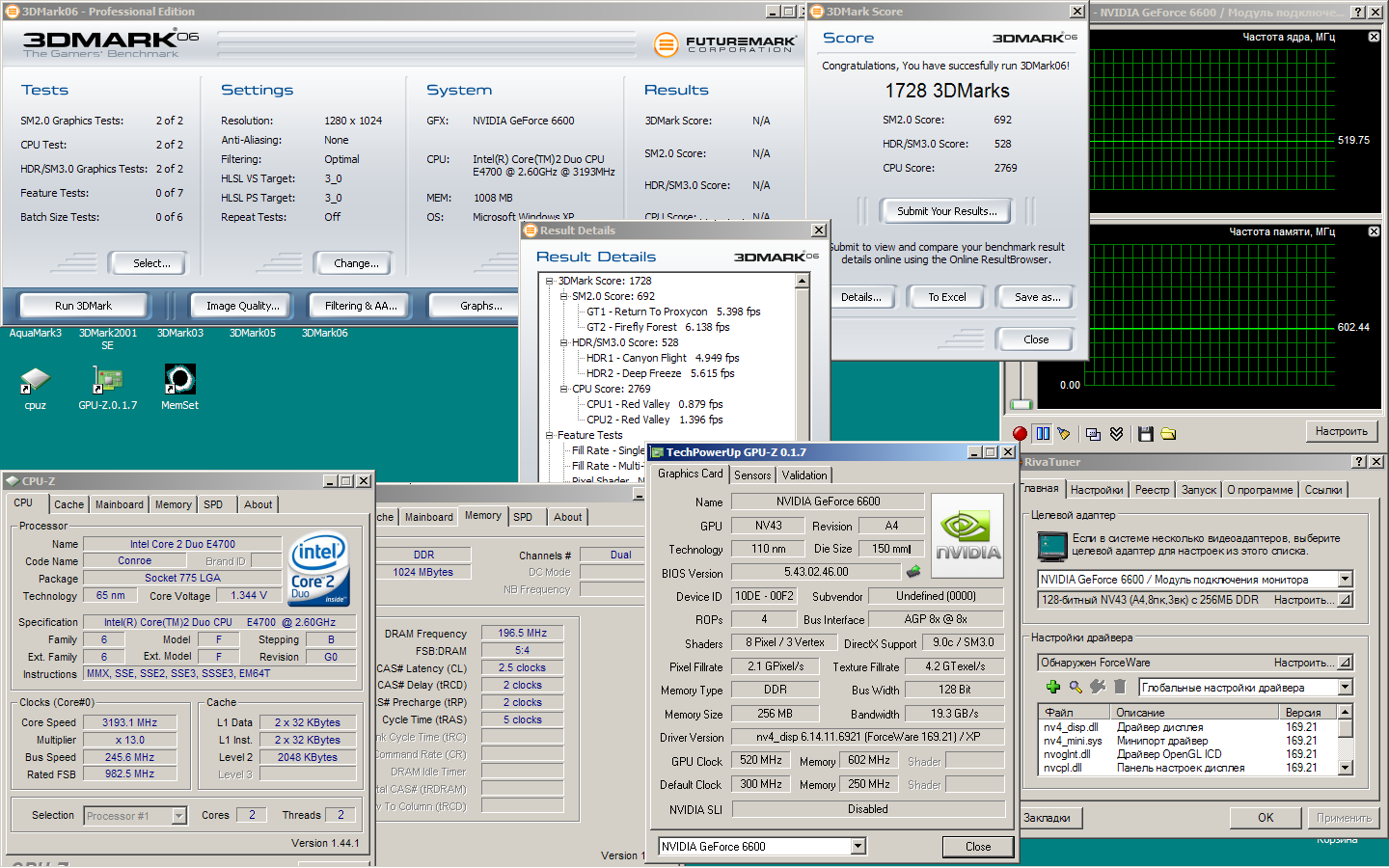Click the help question mark in RivaTuner title bar
Viewport: 1389px width, 868px height.
pos(1358,462)
